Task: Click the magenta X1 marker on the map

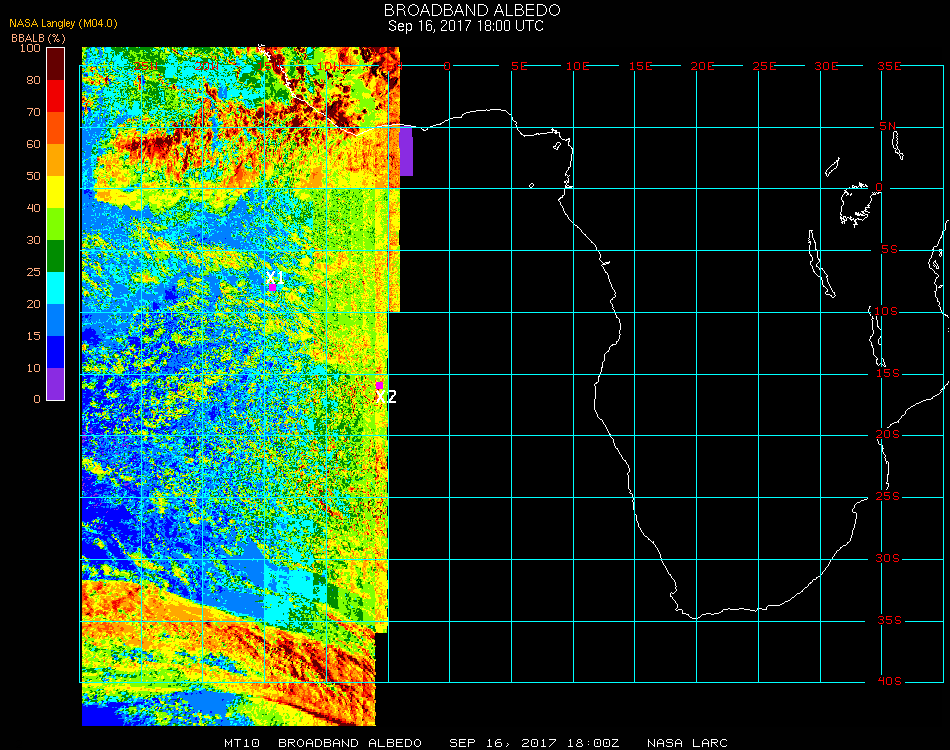Action: pos(273,288)
